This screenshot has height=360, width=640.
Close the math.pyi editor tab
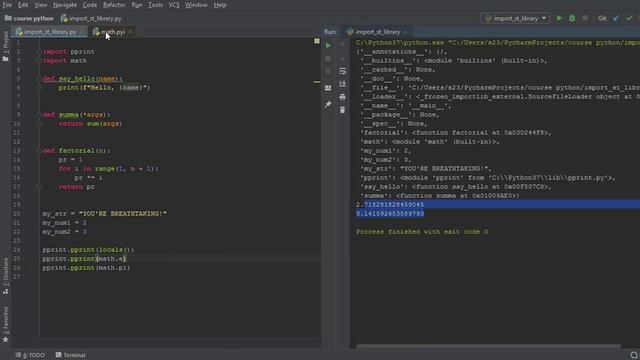pos(130,32)
